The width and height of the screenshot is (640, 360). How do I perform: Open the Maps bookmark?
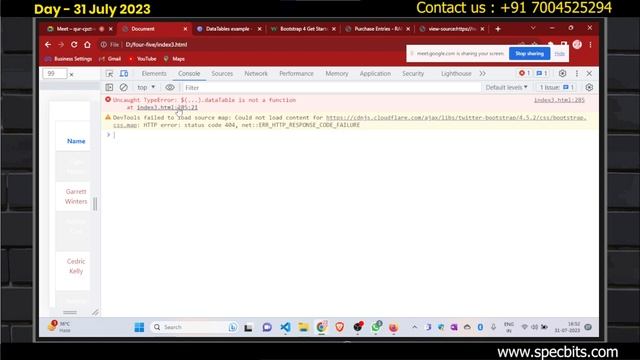tap(174, 59)
